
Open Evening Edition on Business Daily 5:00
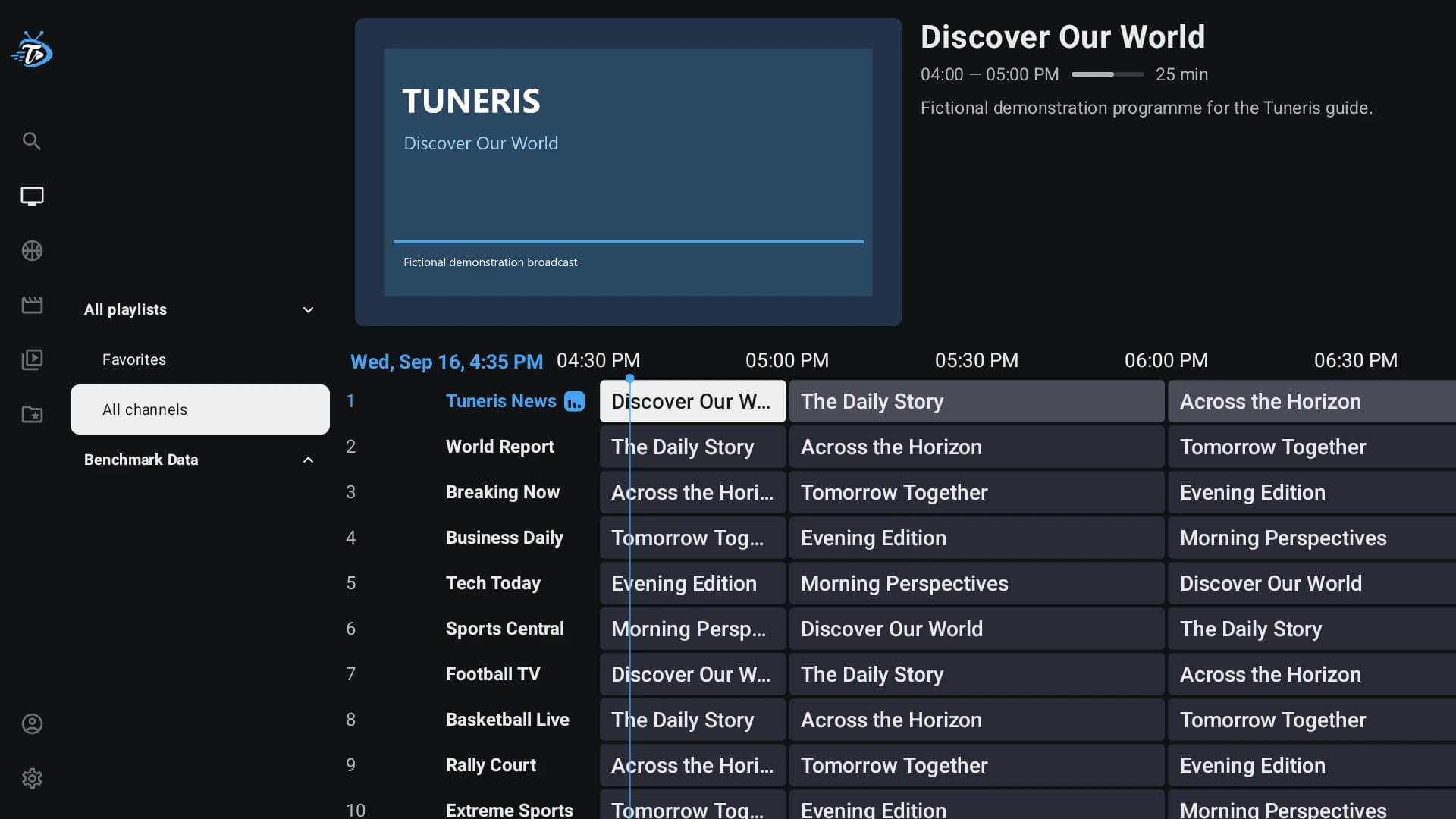click(x=977, y=538)
